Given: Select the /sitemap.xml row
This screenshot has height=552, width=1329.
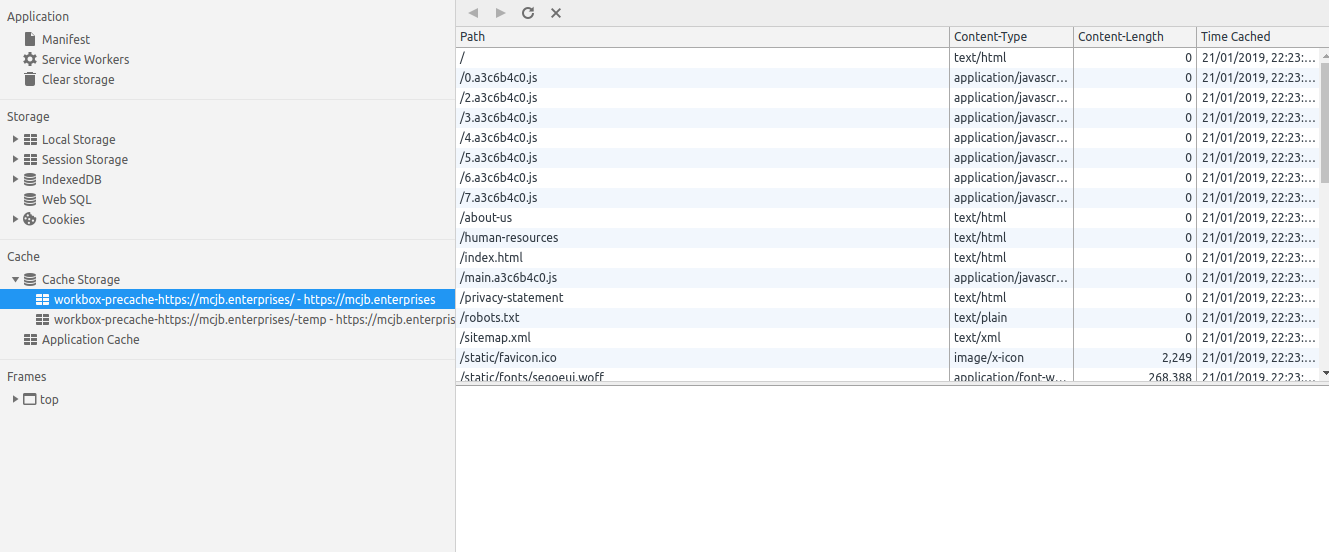Looking at the screenshot, I should 888,337.
